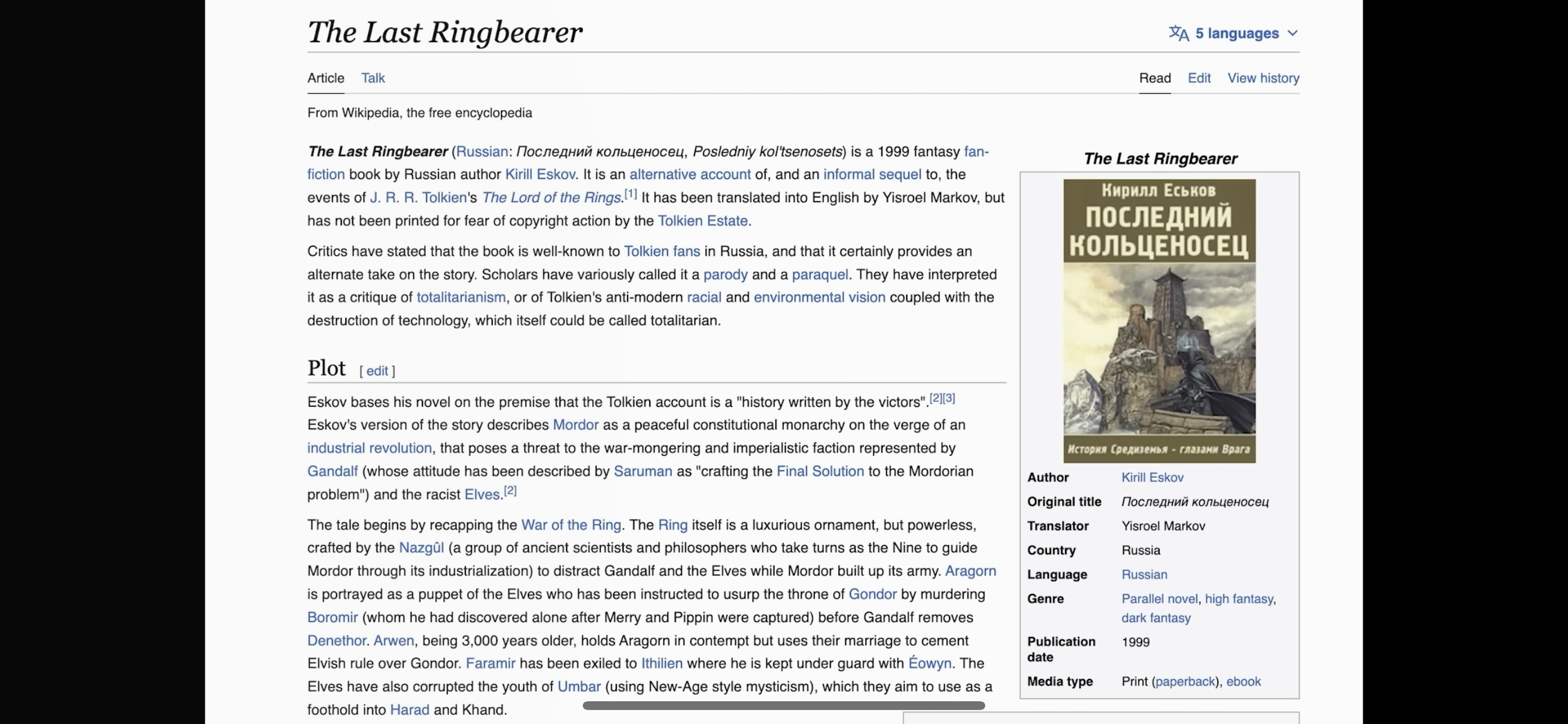
Task: Open citation reference [1]
Action: [x=631, y=194]
